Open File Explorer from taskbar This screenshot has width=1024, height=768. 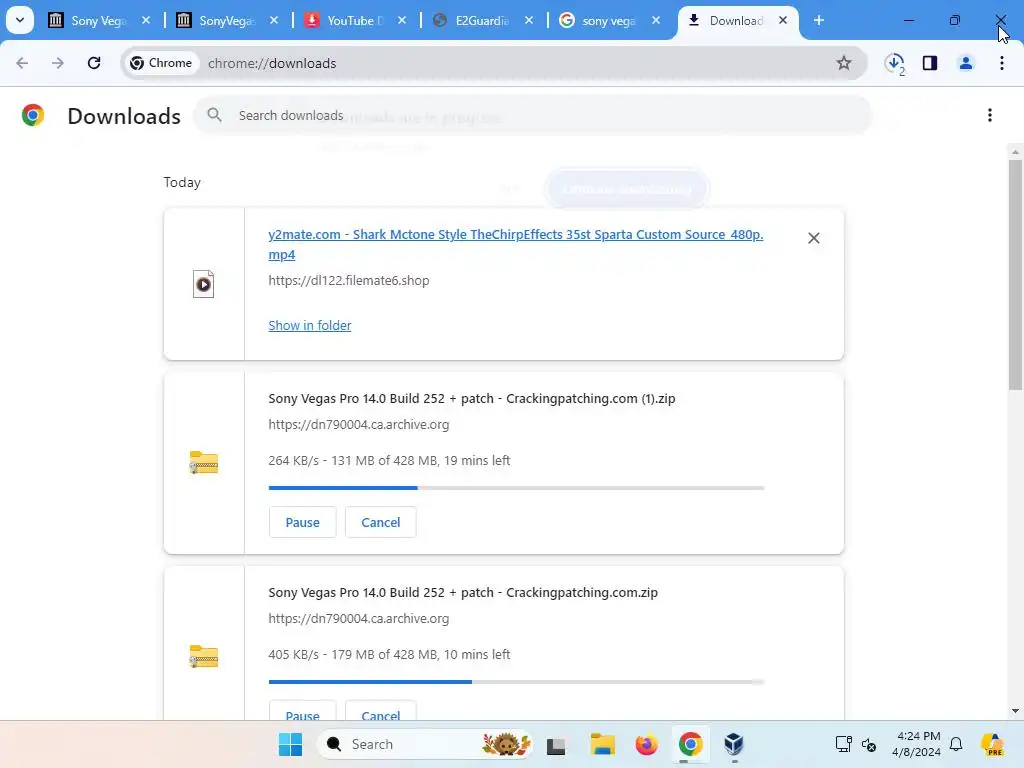click(602, 744)
